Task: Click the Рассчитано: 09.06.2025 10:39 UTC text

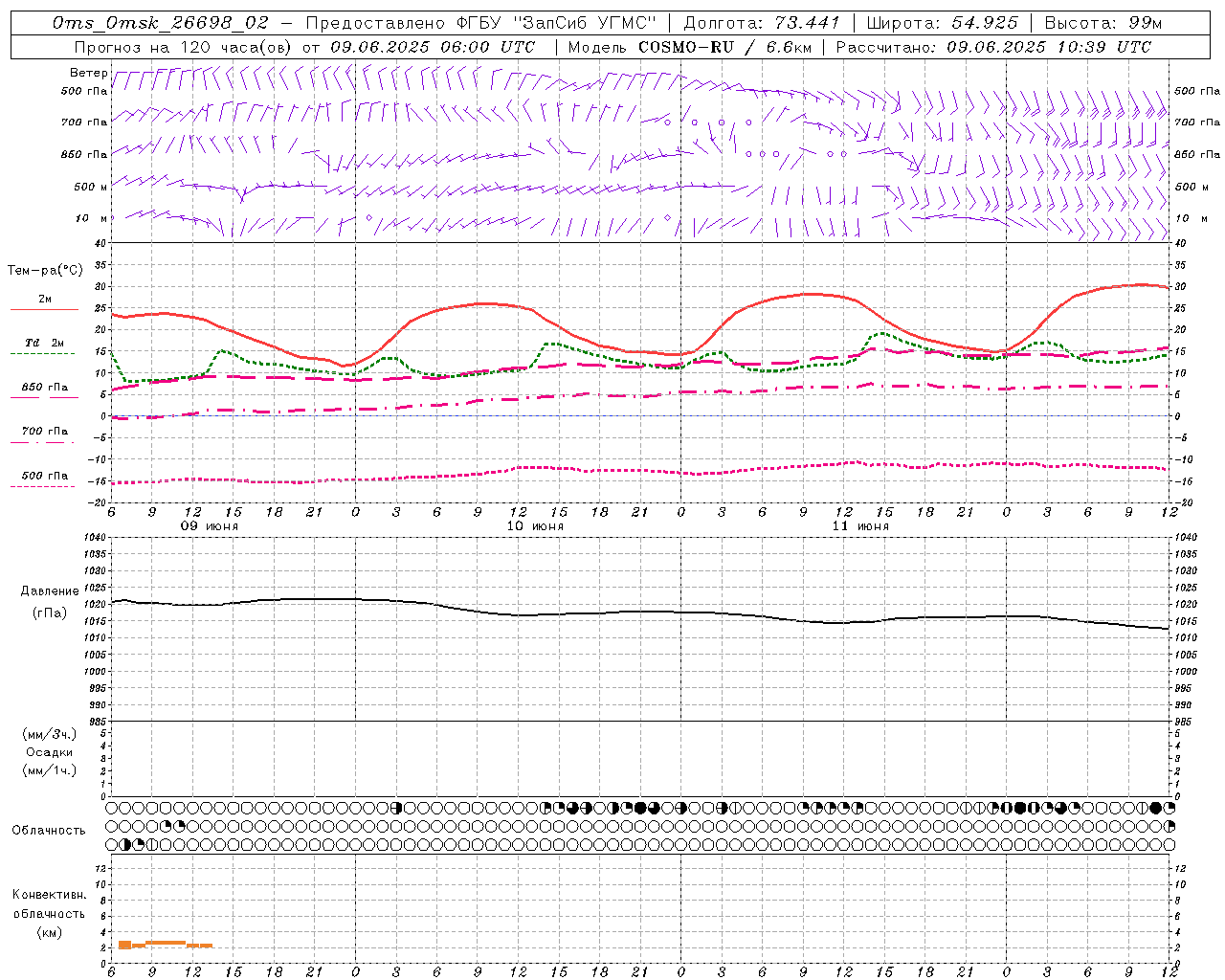Action: click(x=993, y=47)
